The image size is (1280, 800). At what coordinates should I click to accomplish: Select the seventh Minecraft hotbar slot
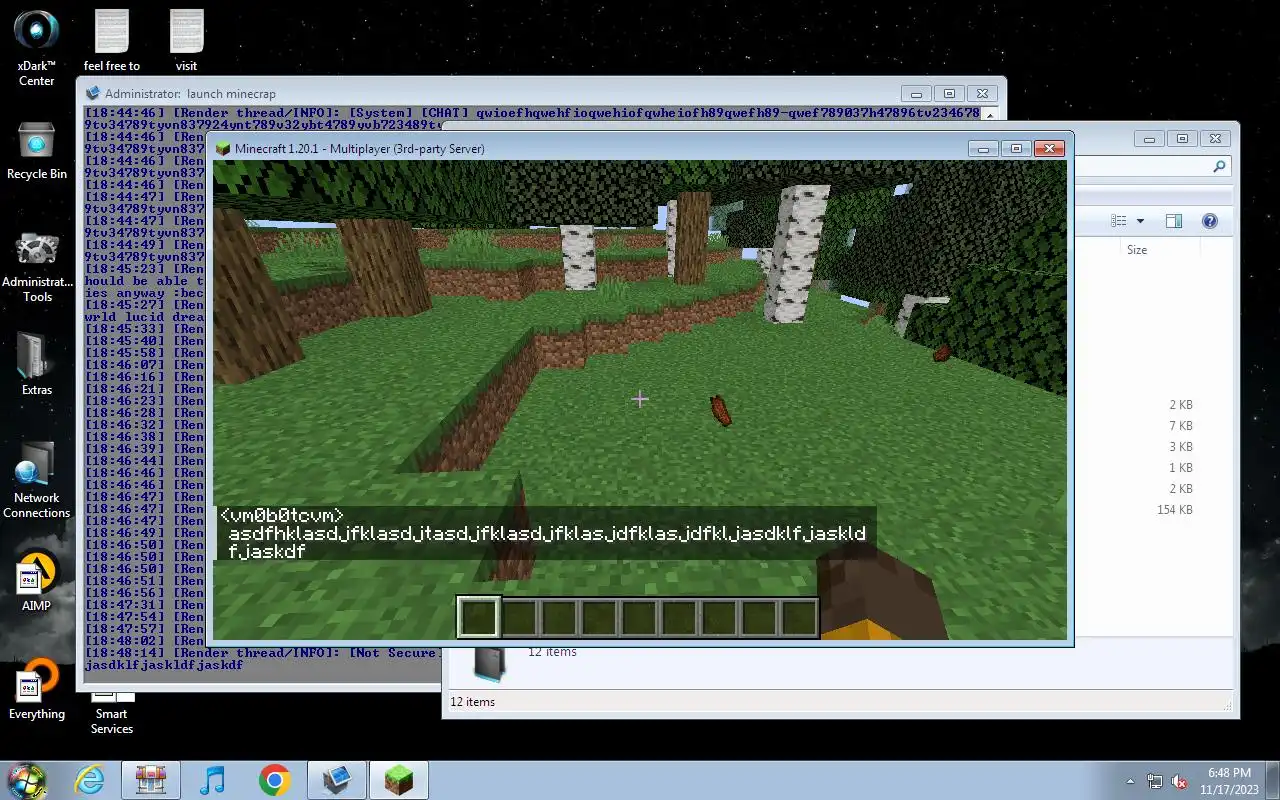[719, 618]
